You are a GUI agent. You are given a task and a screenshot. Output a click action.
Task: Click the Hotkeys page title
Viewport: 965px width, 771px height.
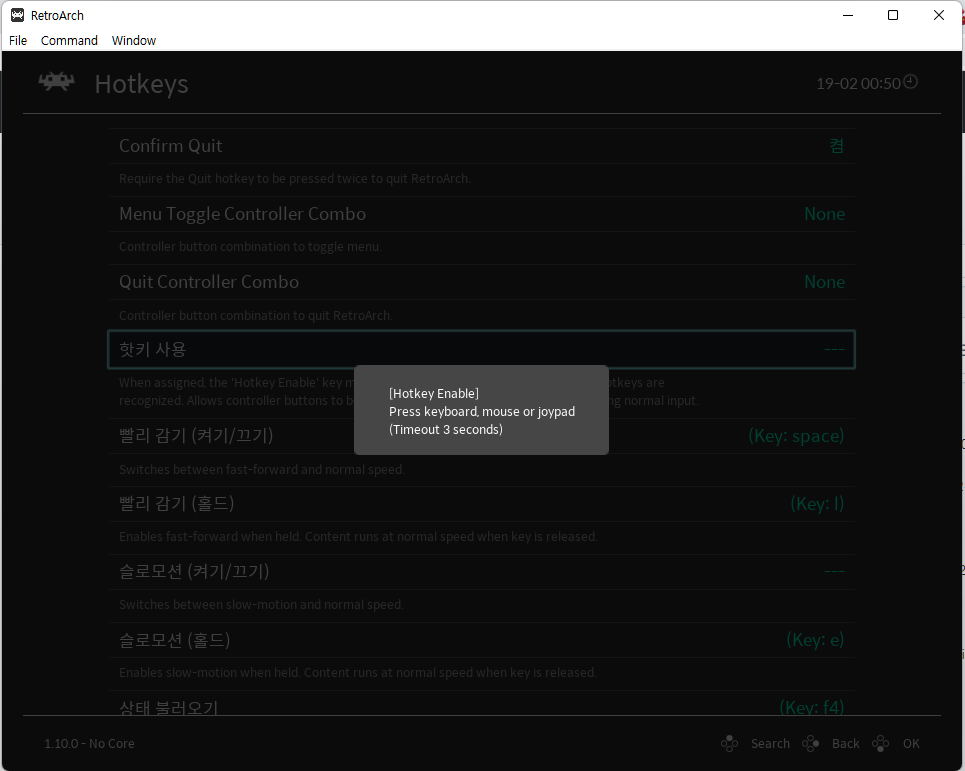coord(142,84)
